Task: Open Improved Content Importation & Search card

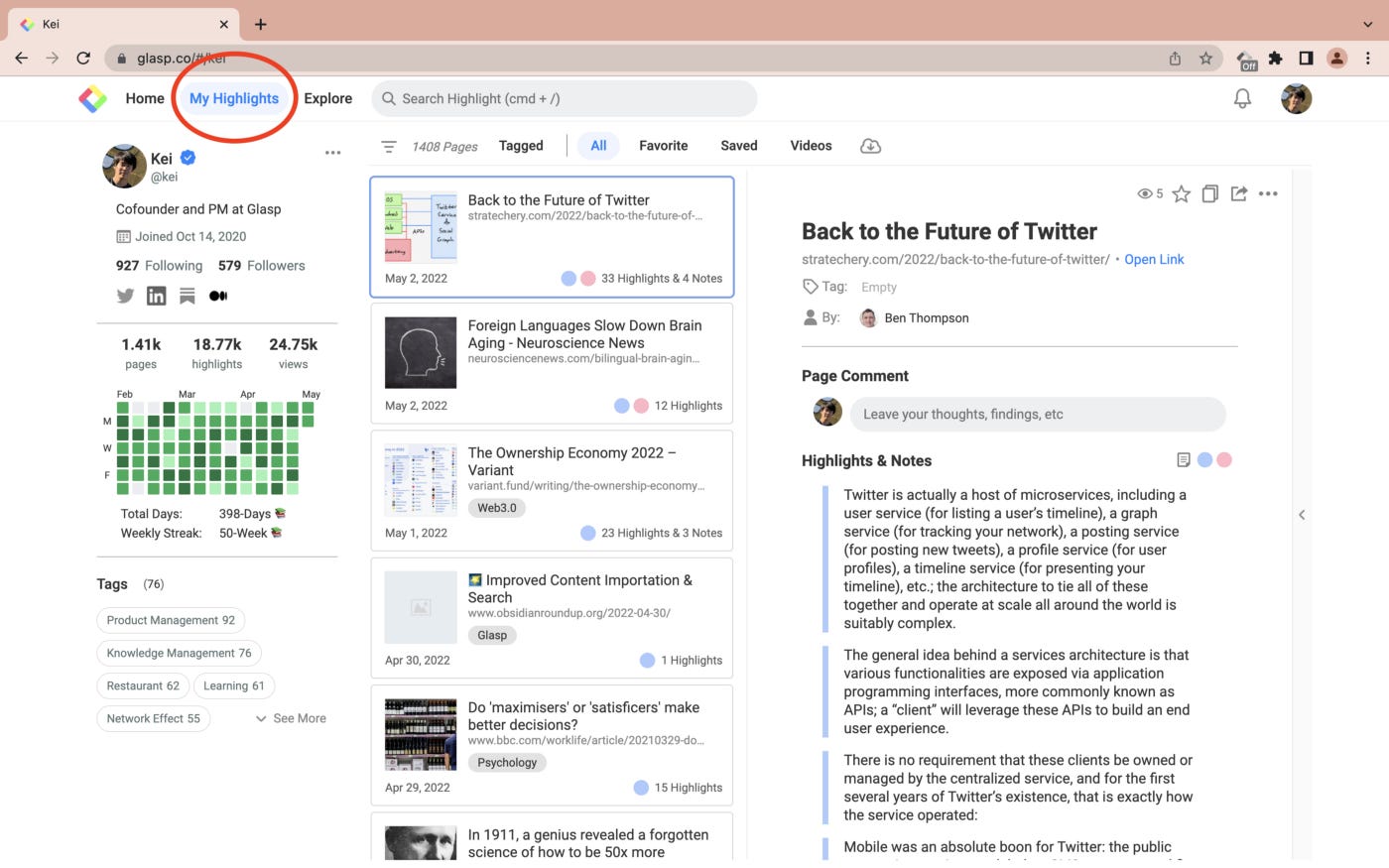Action: coord(552,618)
